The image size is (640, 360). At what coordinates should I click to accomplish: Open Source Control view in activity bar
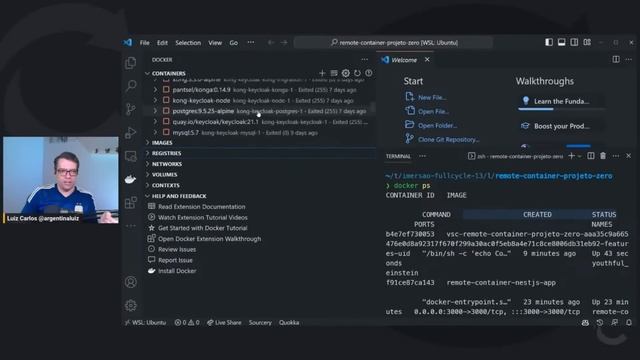point(131,109)
